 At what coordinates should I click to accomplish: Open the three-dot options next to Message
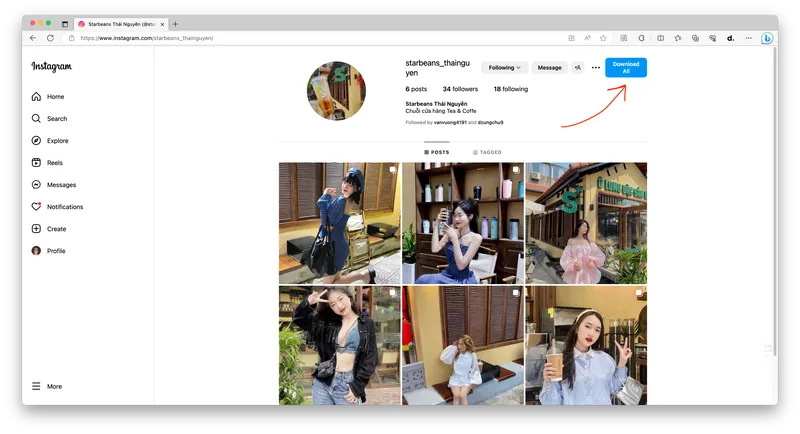[x=596, y=68]
